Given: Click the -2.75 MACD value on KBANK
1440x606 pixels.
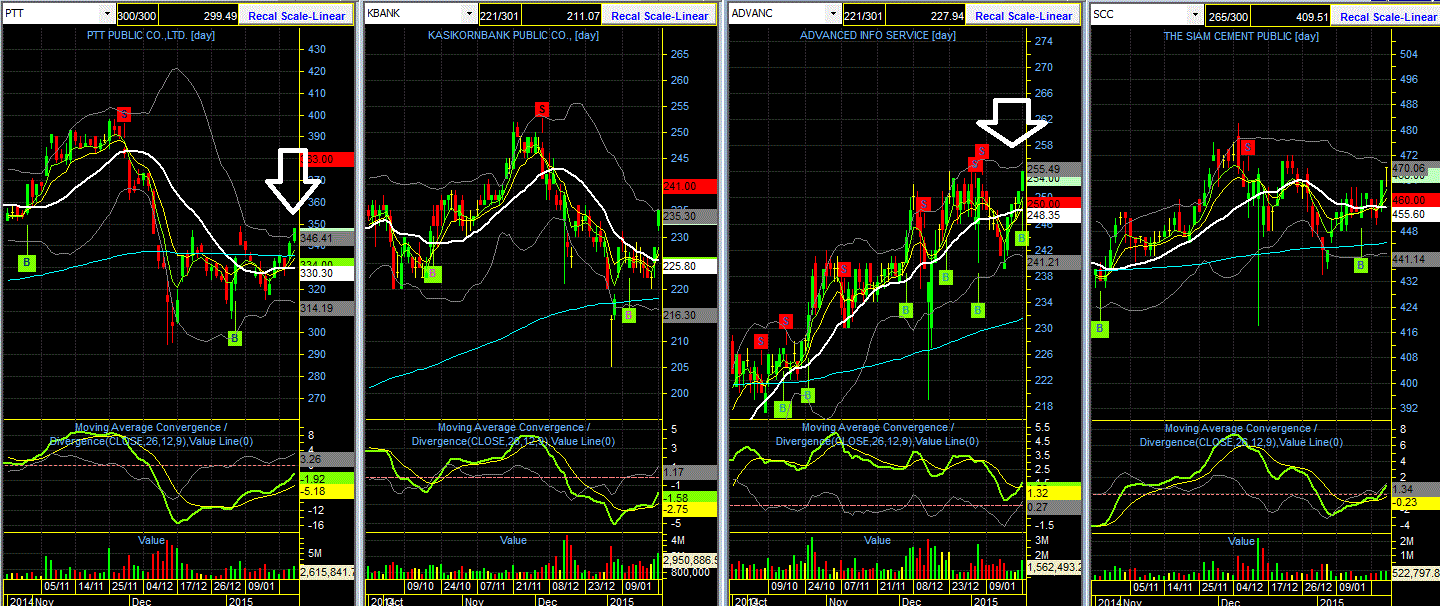Looking at the screenshot, I should point(691,510).
